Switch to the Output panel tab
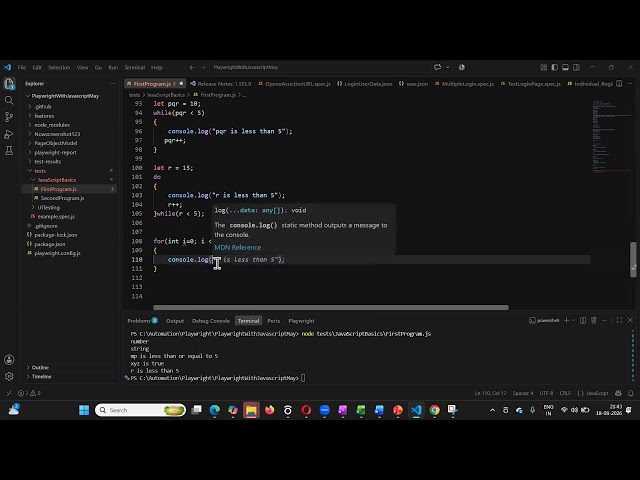Viewport: 640px width, 480px height. 175,321
